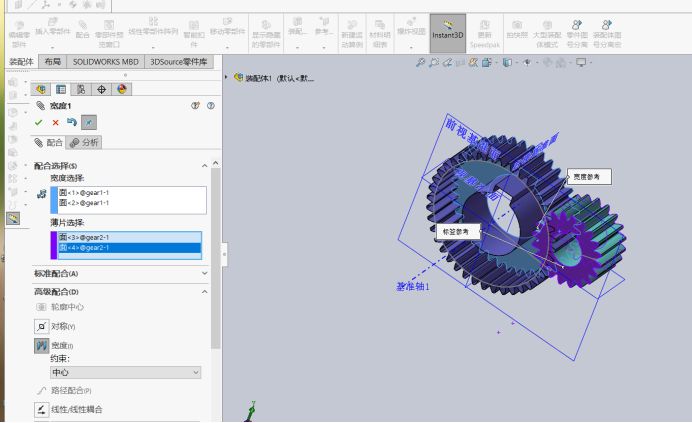This screenshot has width=692, height=423.
Task: Collapse the 配合选择 section
Action: point(204,166)
